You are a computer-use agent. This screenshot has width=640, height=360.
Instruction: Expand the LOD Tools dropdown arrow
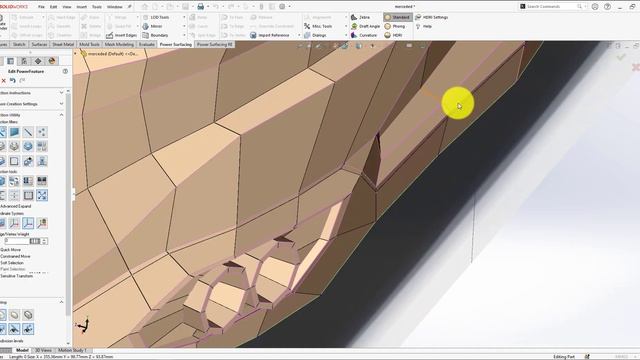[184, 17]
